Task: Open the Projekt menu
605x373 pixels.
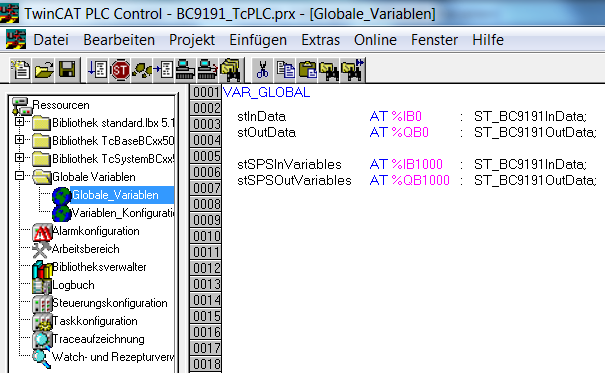Action: [192, 40]
